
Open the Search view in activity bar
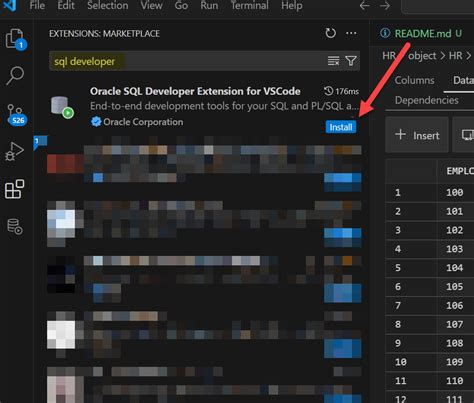click(x=15, y=76)
